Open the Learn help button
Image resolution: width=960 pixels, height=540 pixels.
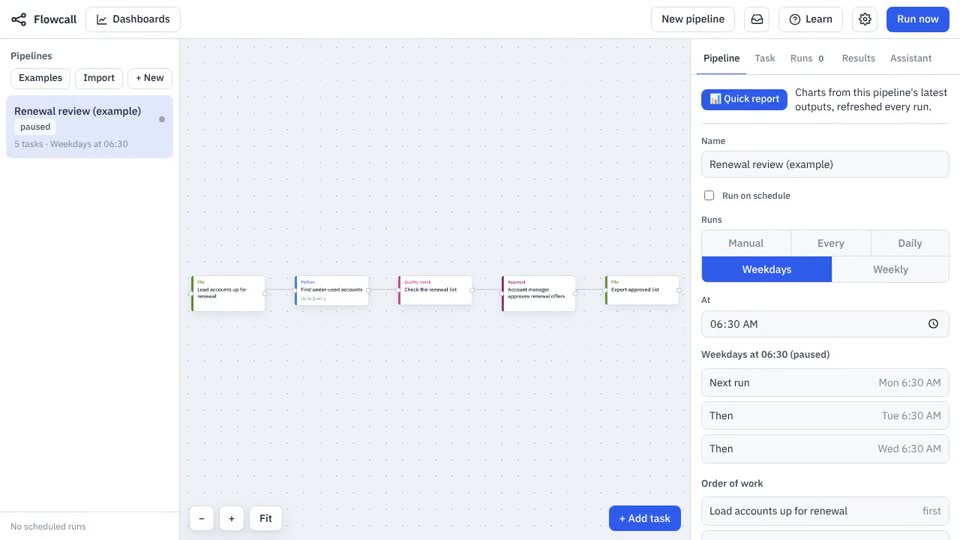811,20
